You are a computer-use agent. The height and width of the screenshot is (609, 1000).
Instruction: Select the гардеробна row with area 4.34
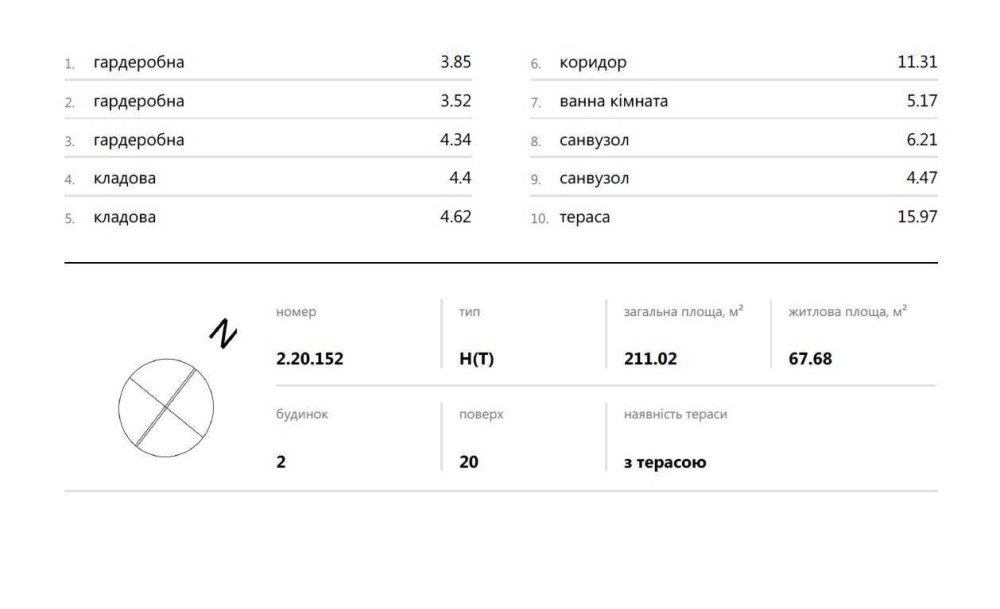click(x=139, y=140)
